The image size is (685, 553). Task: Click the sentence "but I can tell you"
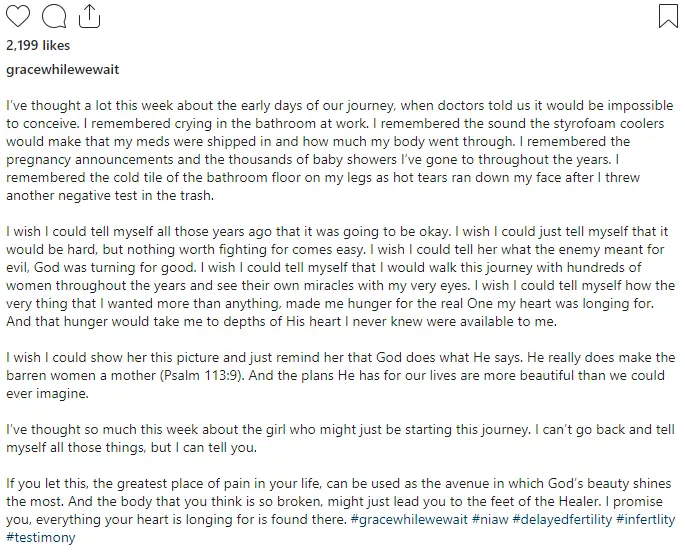coord(204,448)
